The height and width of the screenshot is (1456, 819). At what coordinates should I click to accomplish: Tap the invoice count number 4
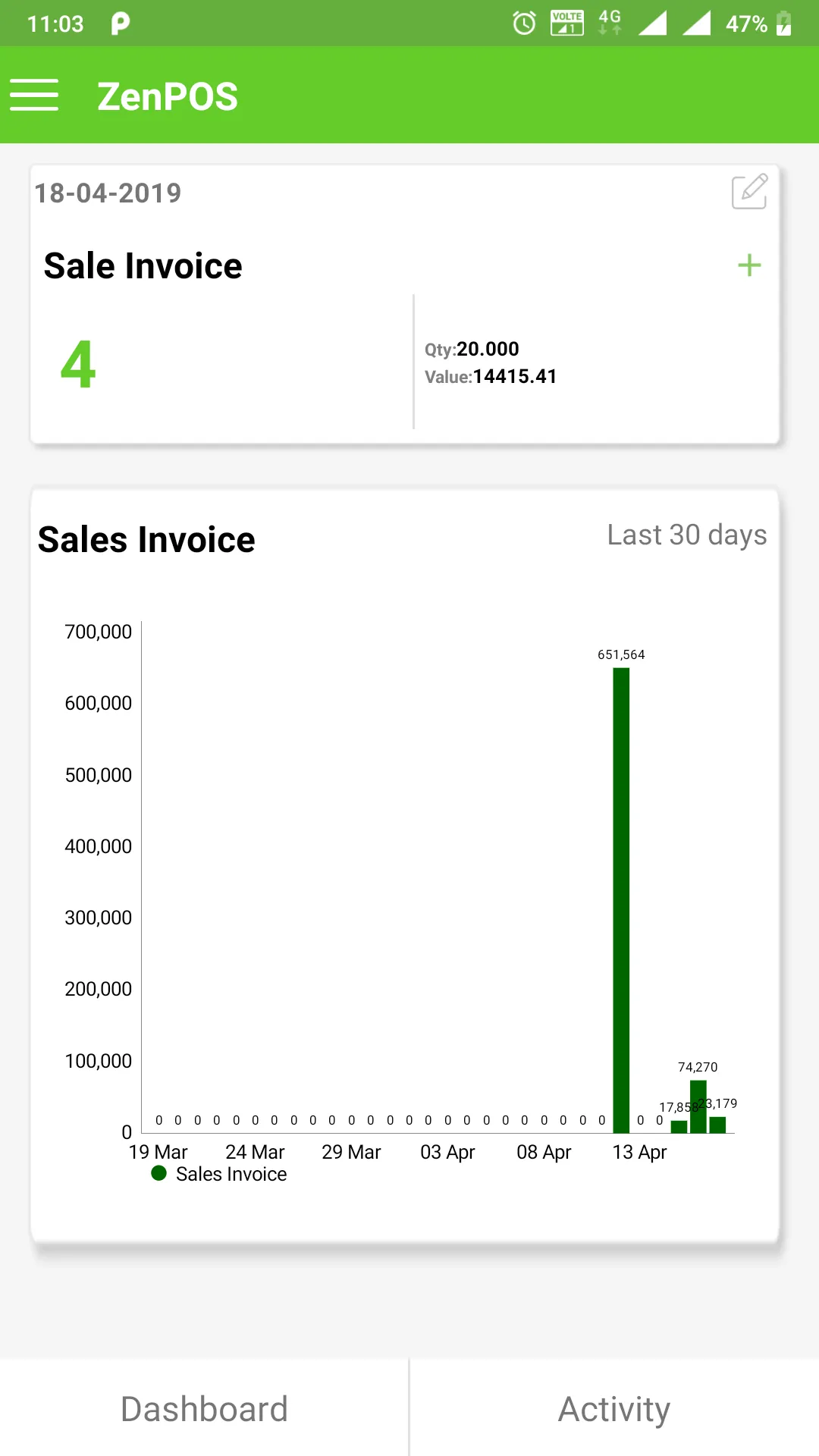(x=78, y=365)
